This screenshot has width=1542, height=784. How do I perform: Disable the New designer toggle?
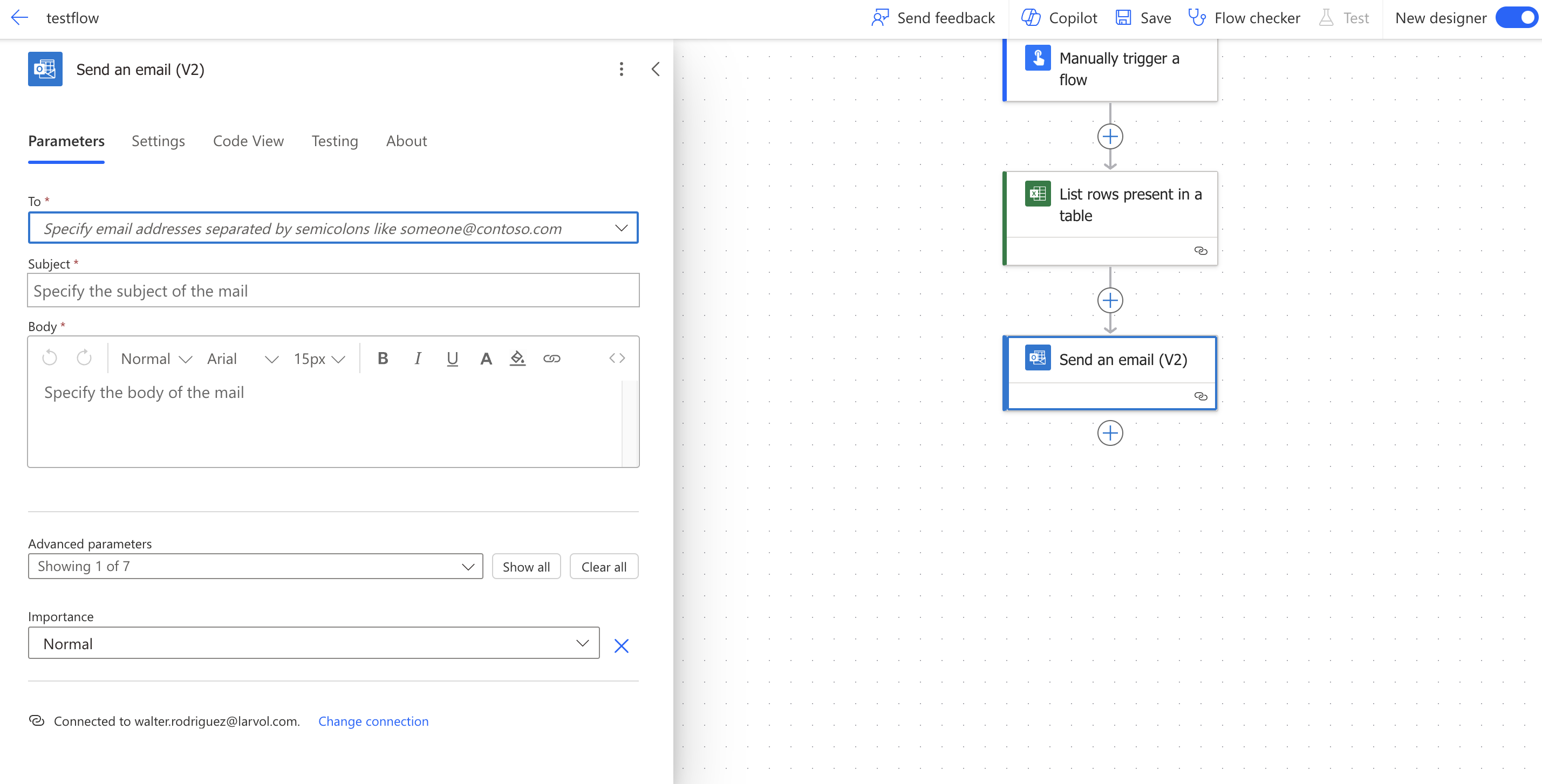[1516, 18]
